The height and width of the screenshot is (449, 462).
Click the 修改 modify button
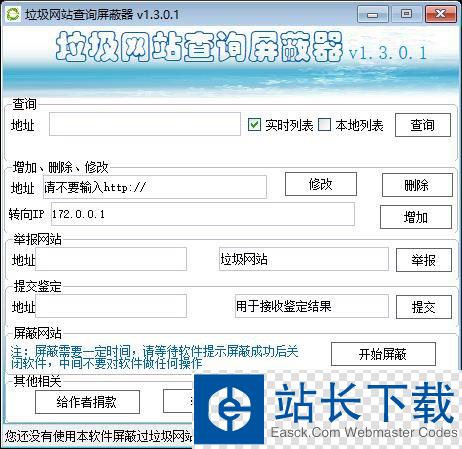pos(321,184)
